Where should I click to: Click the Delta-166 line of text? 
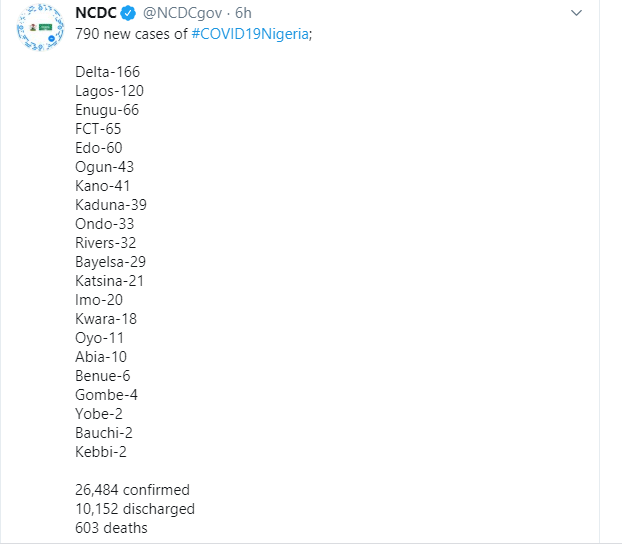[x=108, y=72]
